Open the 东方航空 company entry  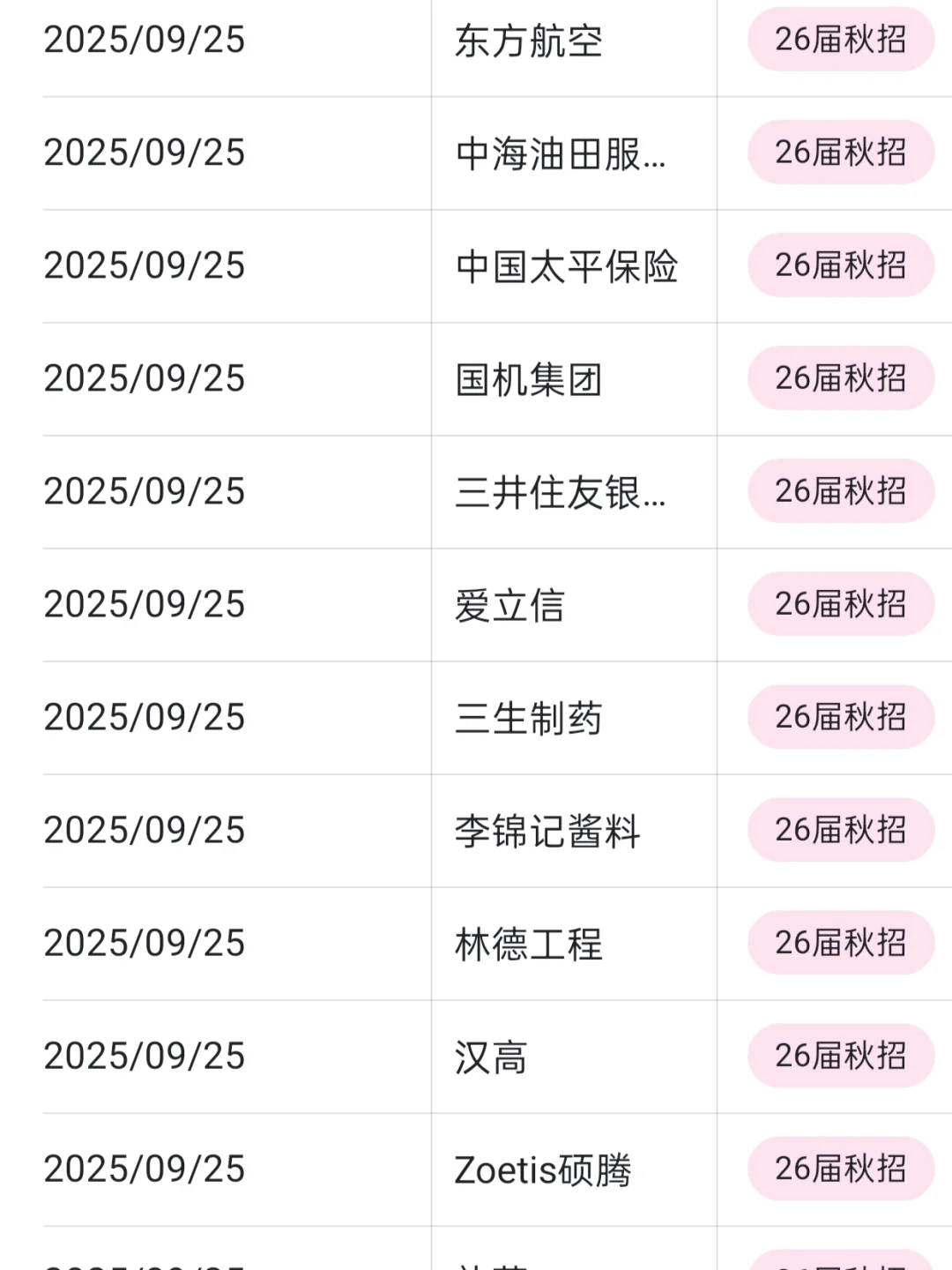529,41
